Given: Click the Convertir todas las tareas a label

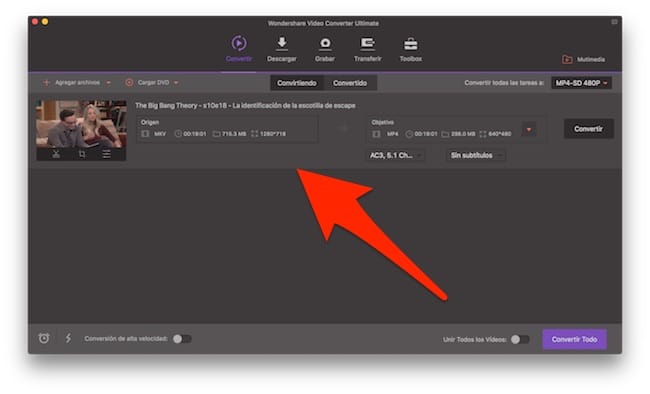Looking at the screenshot, I should [504, 83].
